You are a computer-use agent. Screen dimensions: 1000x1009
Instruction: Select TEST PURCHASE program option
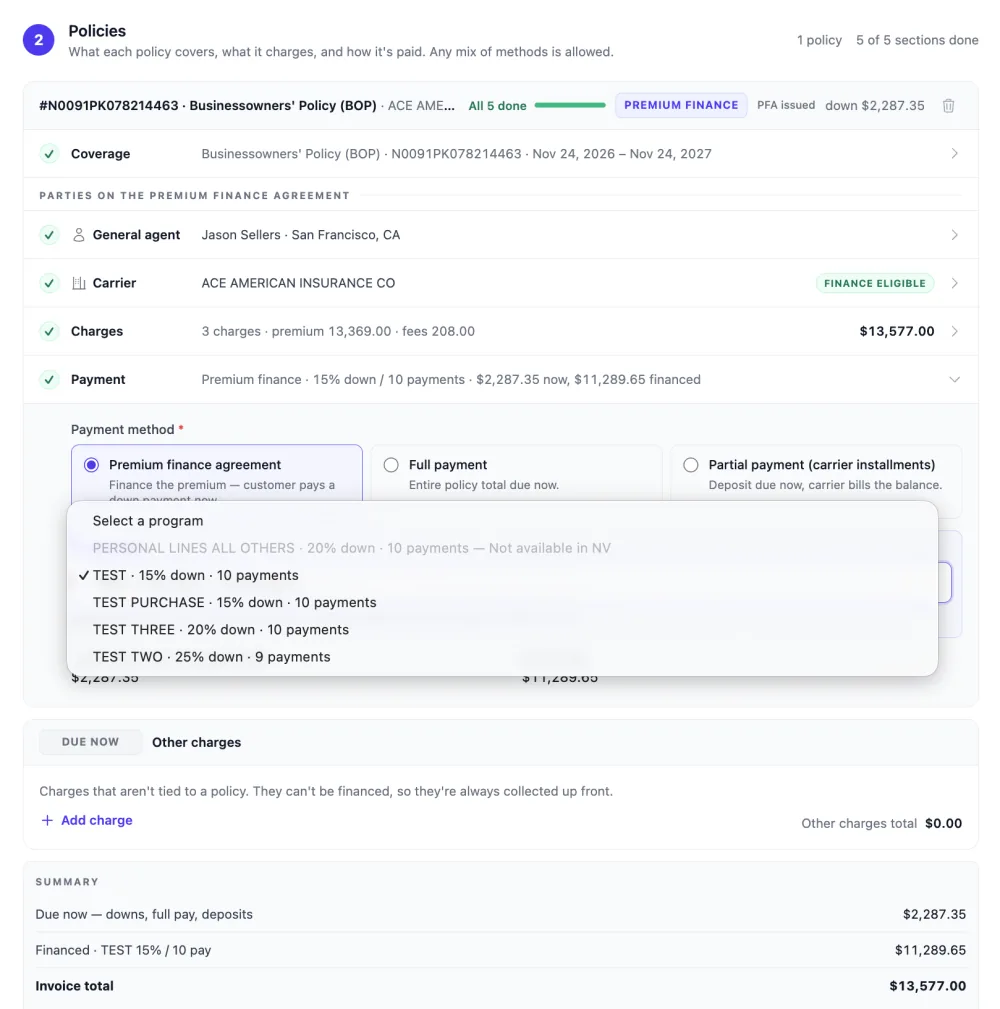coord(502,602)
